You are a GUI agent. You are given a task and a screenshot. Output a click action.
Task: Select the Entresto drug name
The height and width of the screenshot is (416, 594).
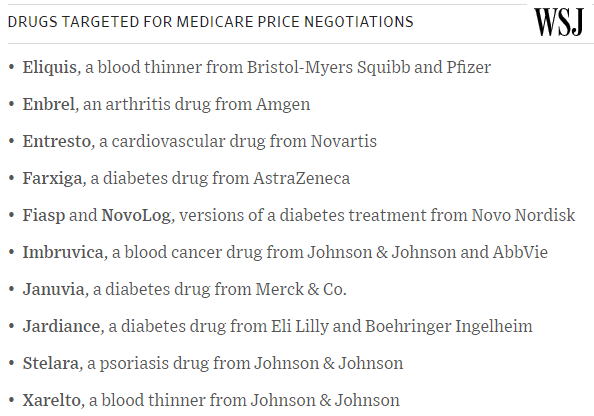[x=57, y=141]
